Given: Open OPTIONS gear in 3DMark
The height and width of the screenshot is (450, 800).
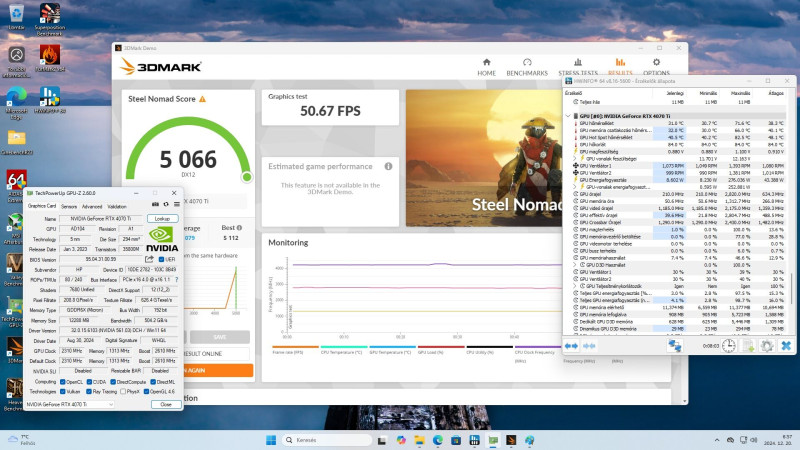Looking at the screenshot, I should [656, 67].
